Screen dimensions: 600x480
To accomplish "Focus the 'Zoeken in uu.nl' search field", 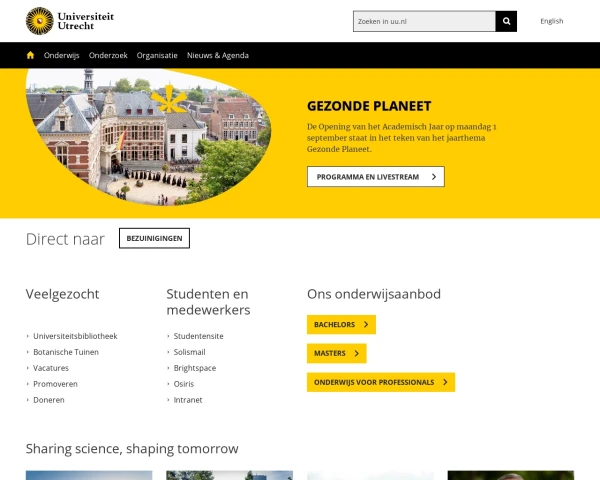I will (x=424, y=21).
